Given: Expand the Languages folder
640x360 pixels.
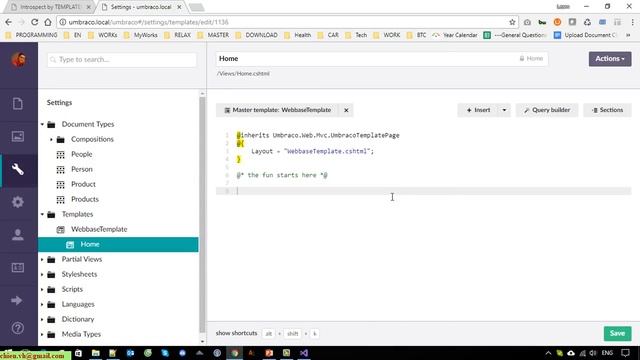Looking at the screenshot, I should [42, 304].
